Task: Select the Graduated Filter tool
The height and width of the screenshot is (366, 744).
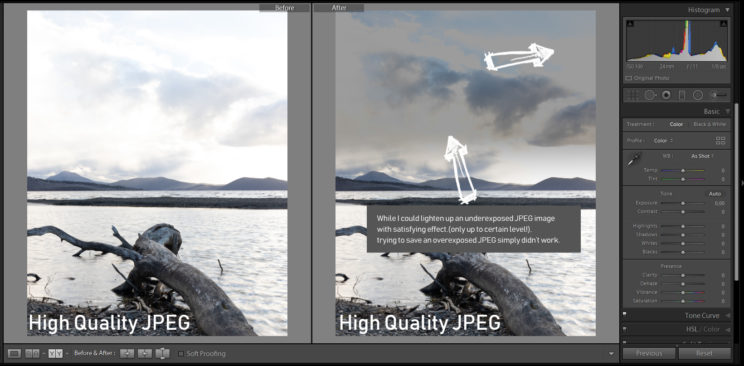Action: 682,95
